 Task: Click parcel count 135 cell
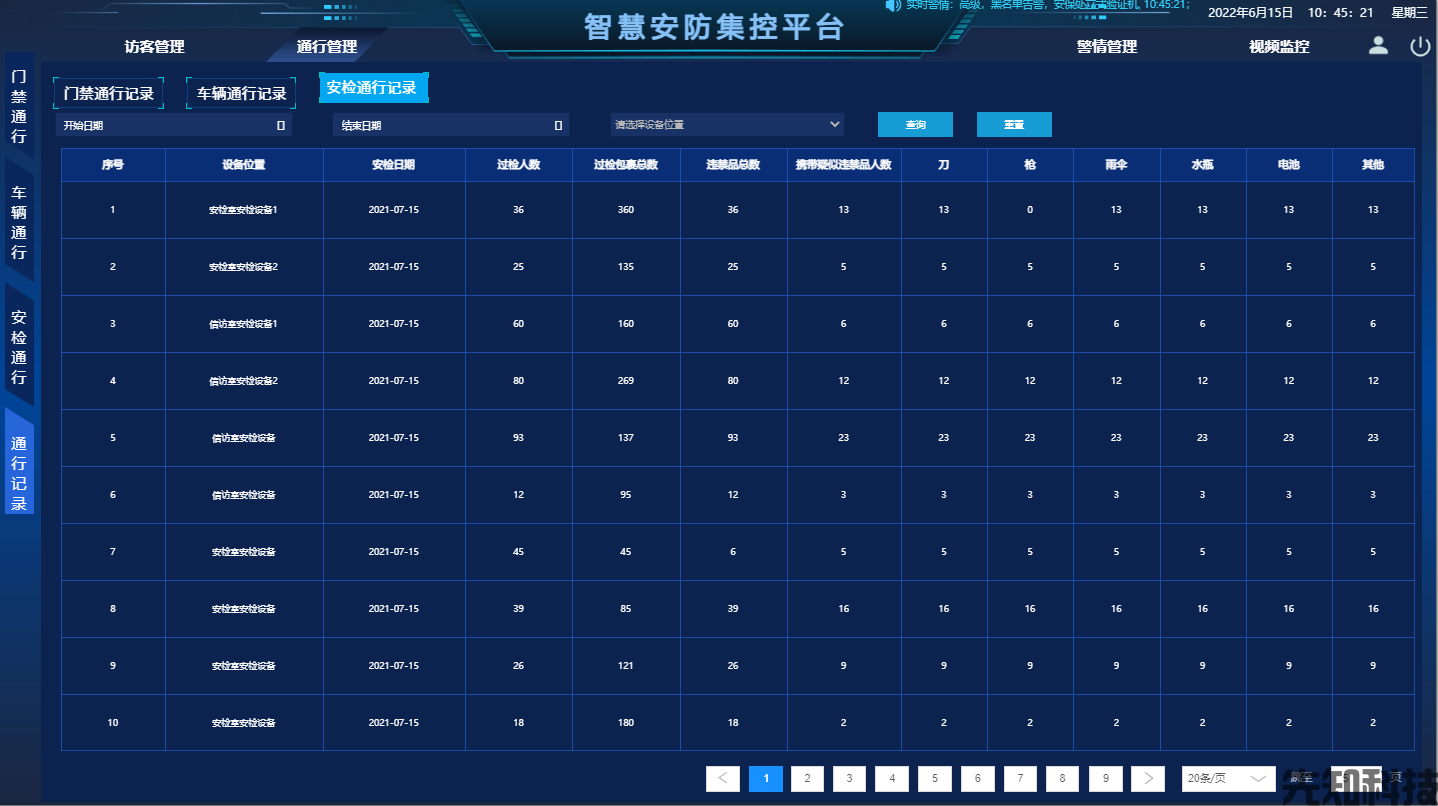click(626, 267)
